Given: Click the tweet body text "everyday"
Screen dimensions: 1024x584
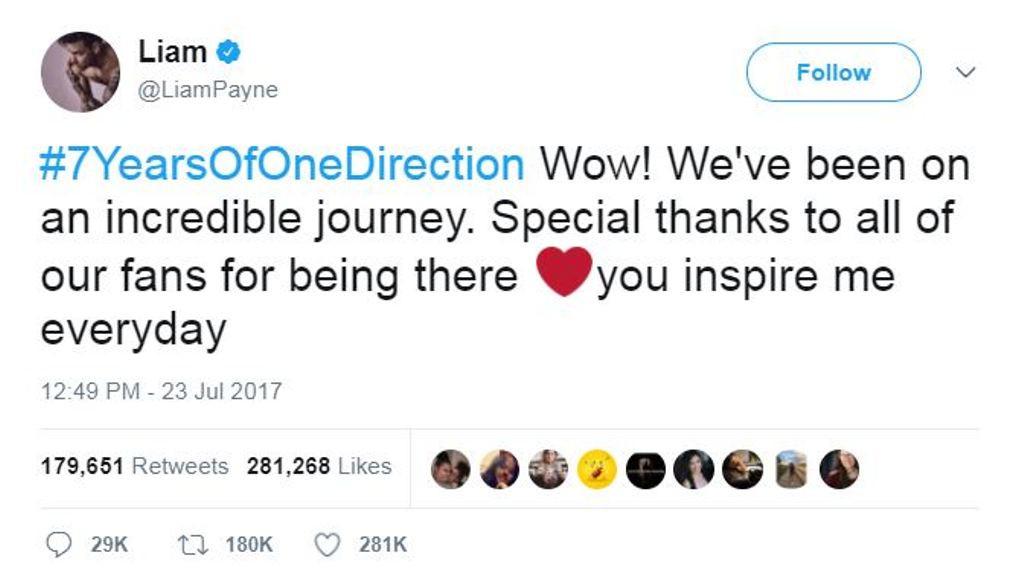Looking at the screenshot, I should [133, 331].
